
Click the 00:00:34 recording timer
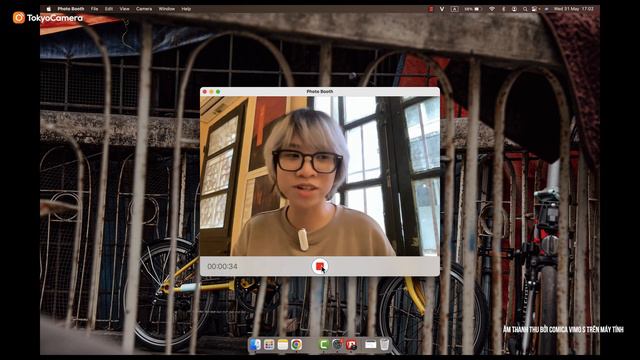[222, 267]
